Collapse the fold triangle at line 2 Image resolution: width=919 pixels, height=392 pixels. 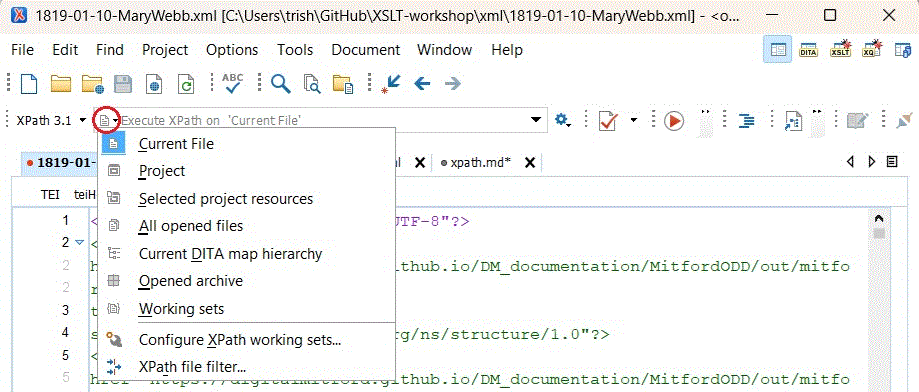[x=80, y=243]
